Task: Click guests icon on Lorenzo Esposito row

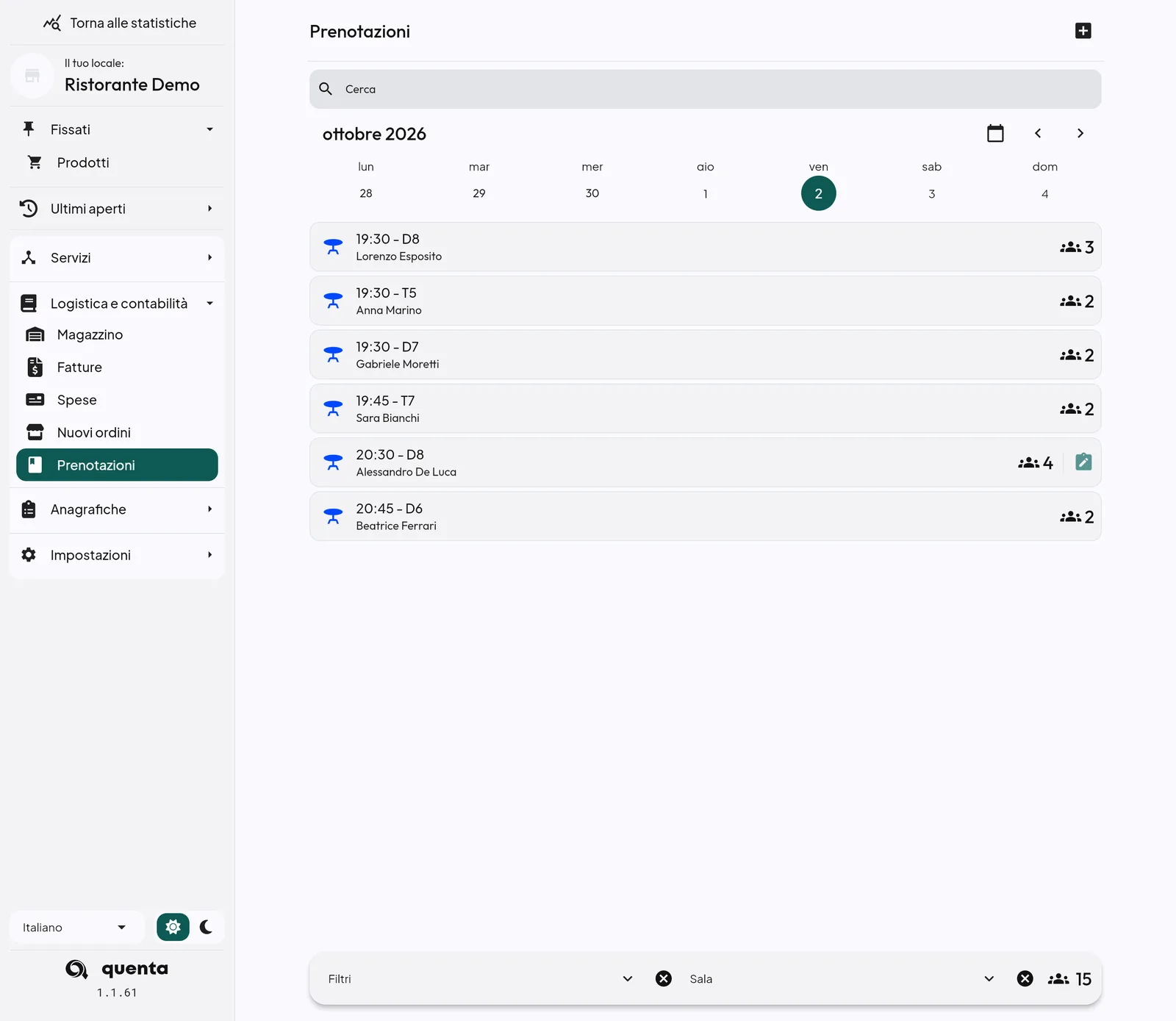Action: tap(1070, 247)
